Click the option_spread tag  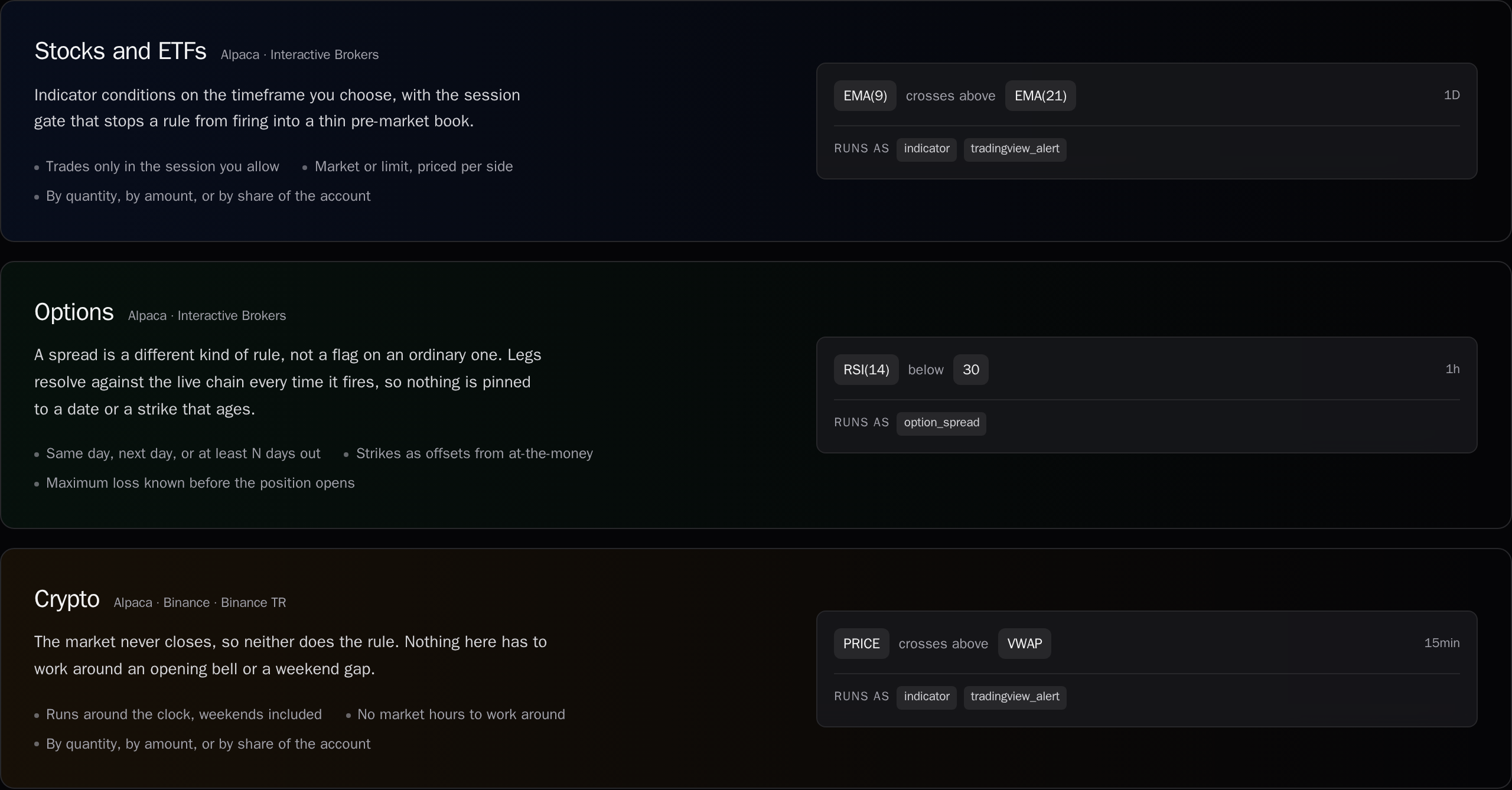941,423
